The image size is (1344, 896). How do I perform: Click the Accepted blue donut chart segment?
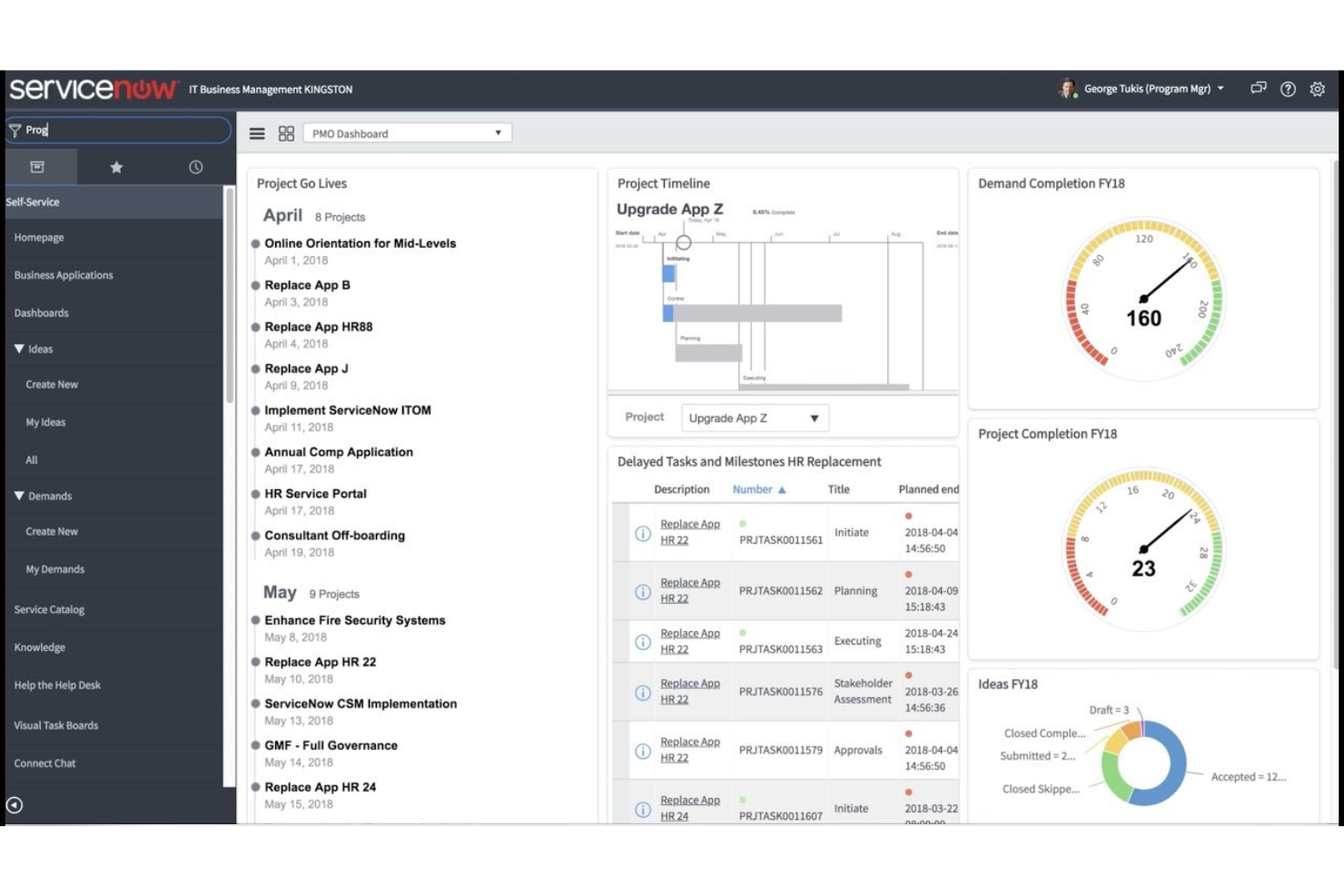[x=1167, y=767]
